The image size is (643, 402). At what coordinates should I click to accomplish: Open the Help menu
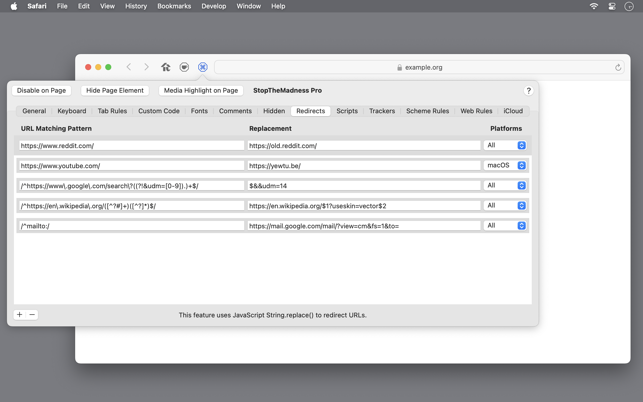[x=278, y=6]
